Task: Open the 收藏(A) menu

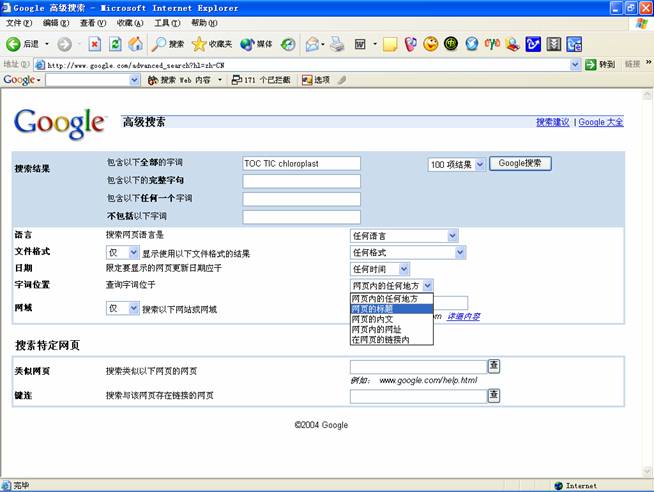Action: tap(130, 23)
